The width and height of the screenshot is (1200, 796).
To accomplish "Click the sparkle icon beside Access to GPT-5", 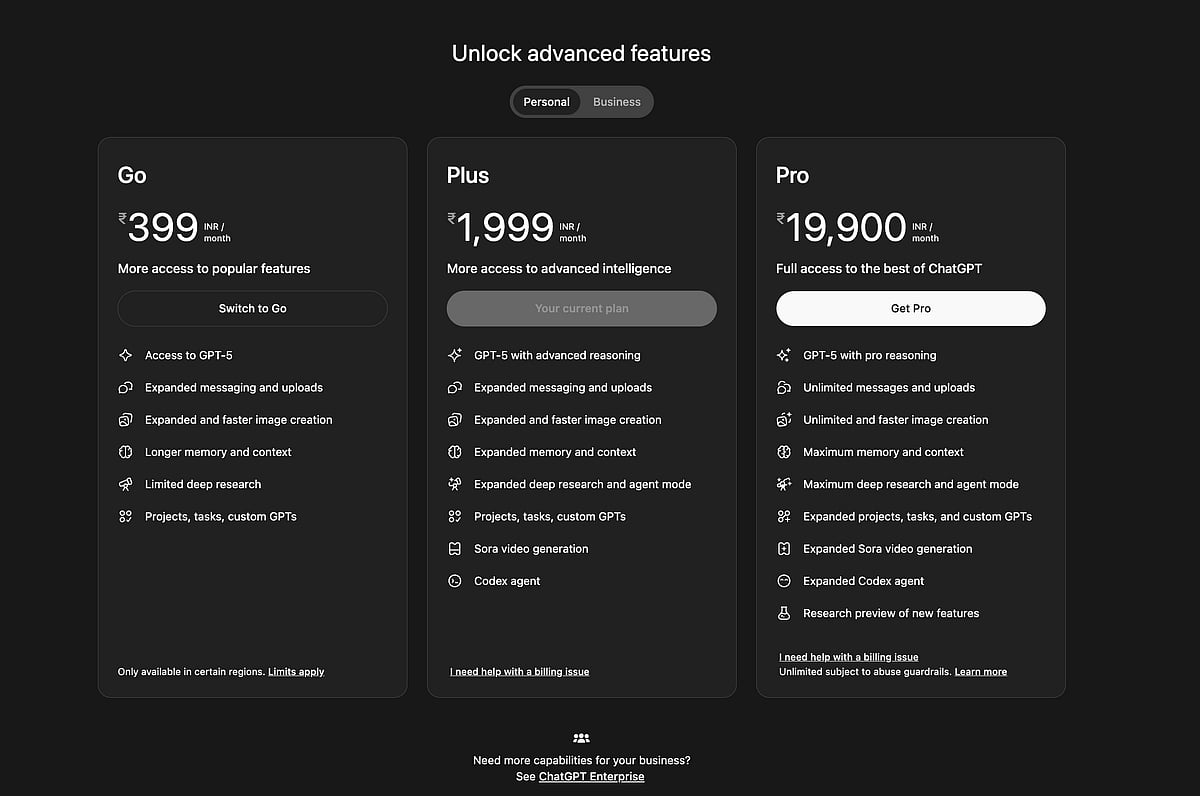I will (x=125, y=355).
